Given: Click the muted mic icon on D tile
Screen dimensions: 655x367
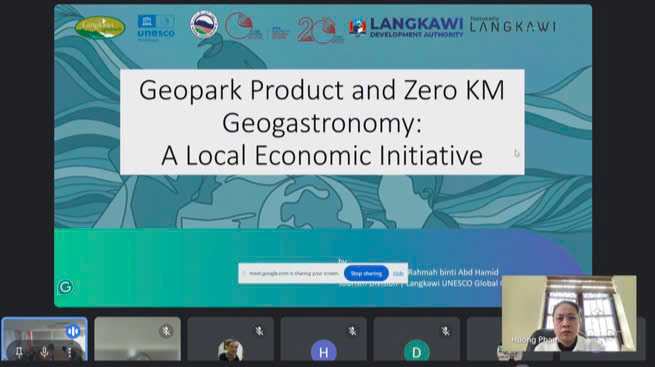Looking at the screenshot, I should 445,331.
